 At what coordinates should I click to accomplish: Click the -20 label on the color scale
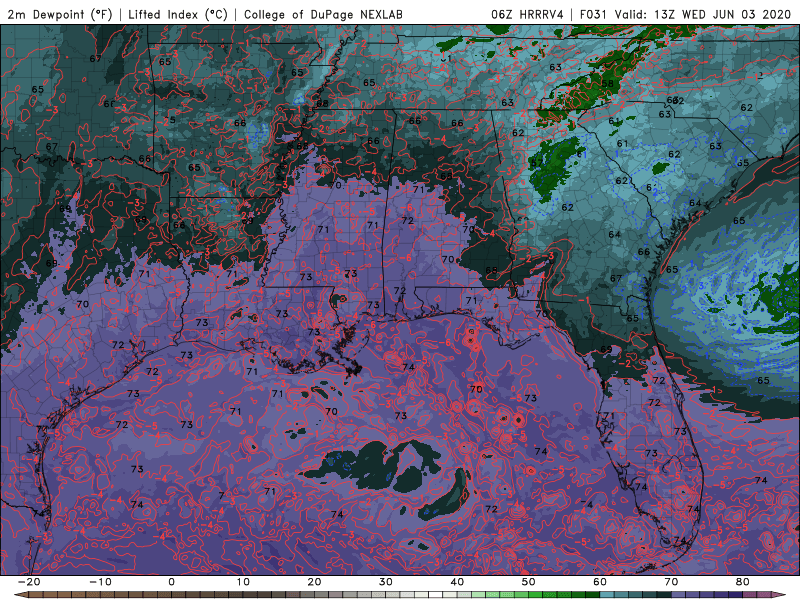coord(29,582)
